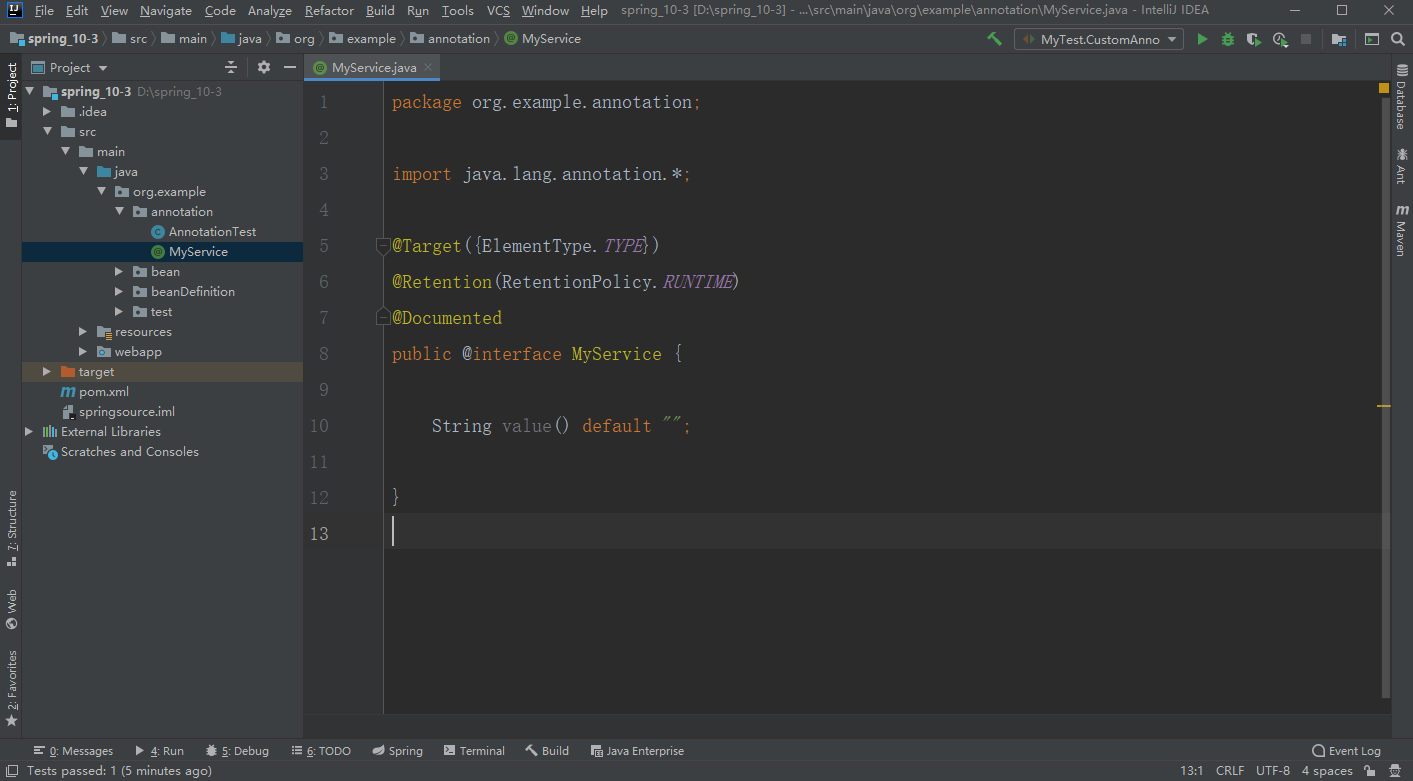This screenshot has height=781, width=1413.
Task: Collapse the annotation package folder
Action: coord(119,211)
